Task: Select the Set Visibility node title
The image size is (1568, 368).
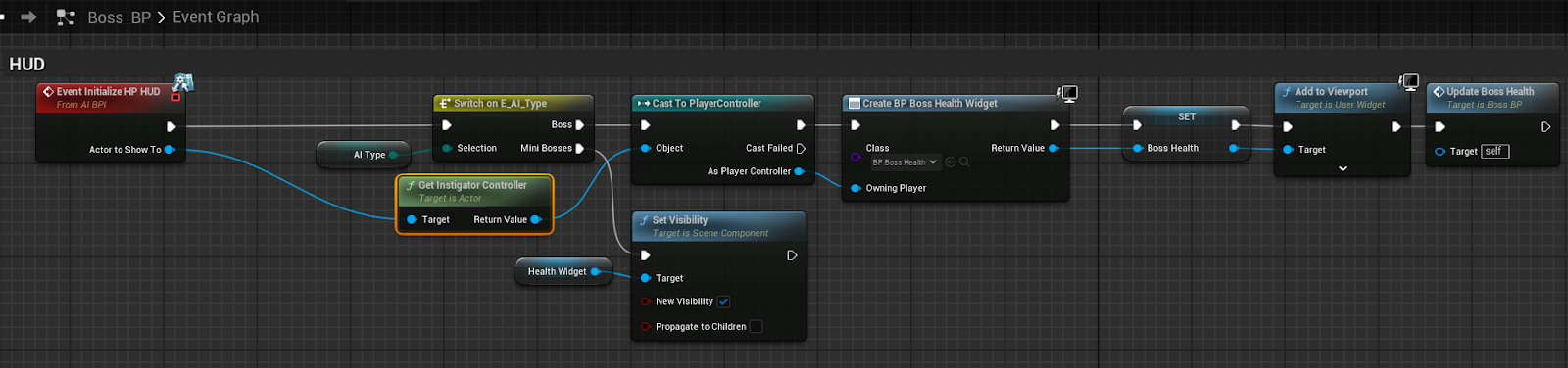Action: point(680,220)
